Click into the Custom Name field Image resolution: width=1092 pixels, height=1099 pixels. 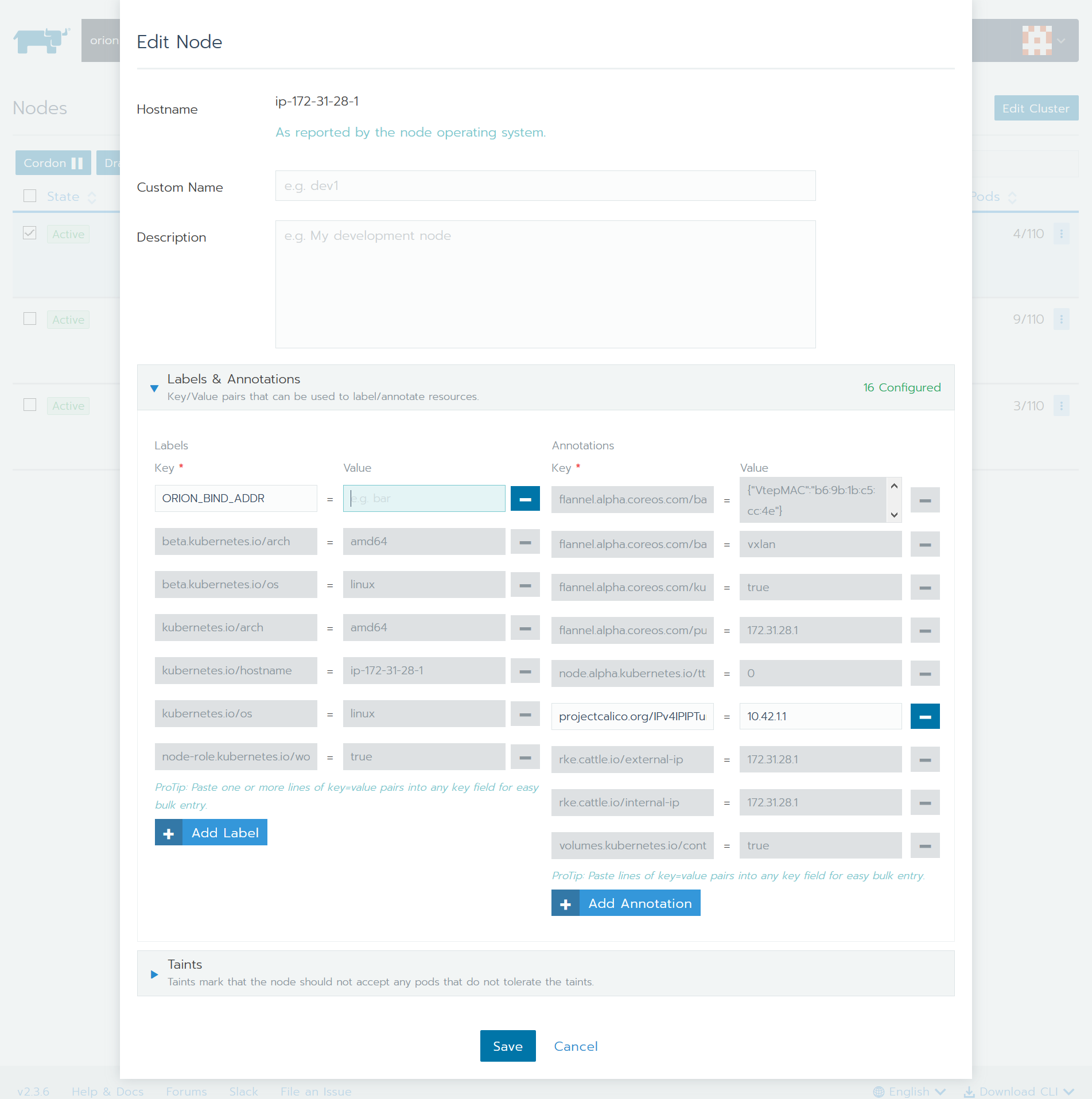click(545, 186)
